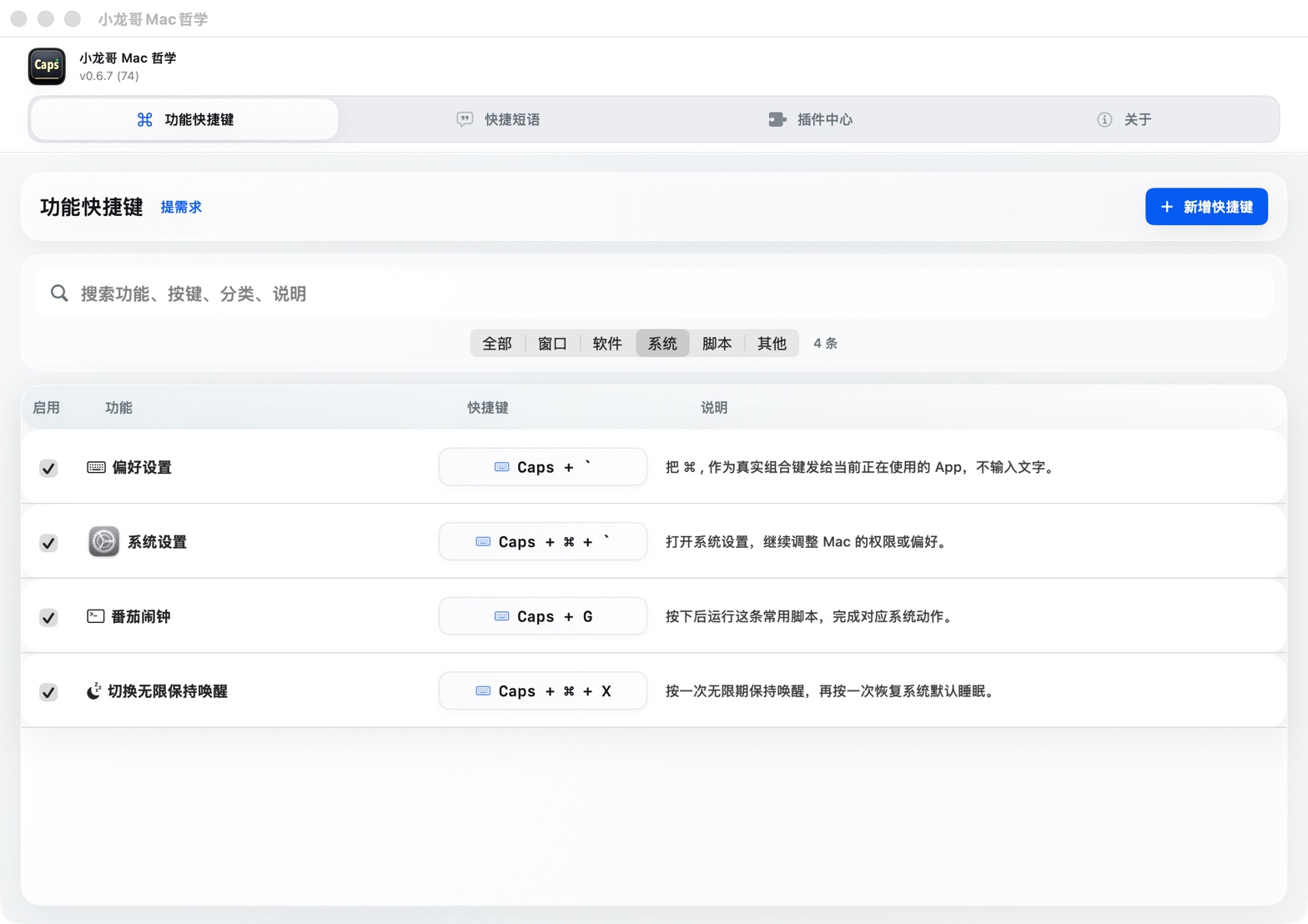Go to the 关于 tab
Image resolution: width=1308 pixels, height=924 pixels.
click(x=1123, y=119)
